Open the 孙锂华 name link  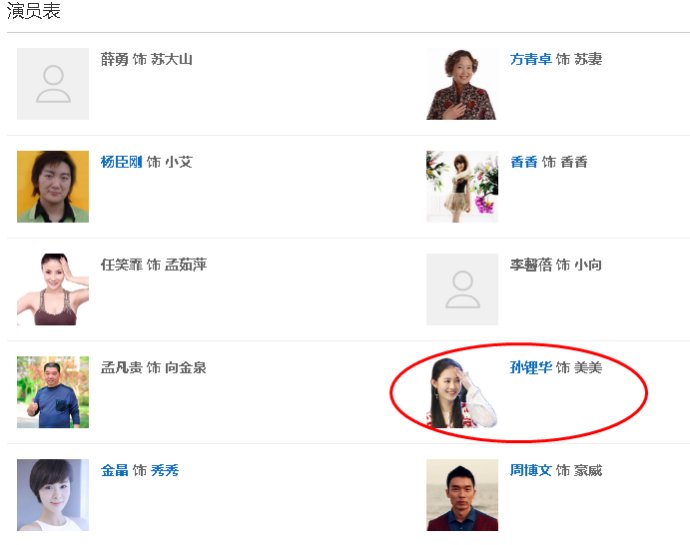pyautogui.click(x=531, y=368)
